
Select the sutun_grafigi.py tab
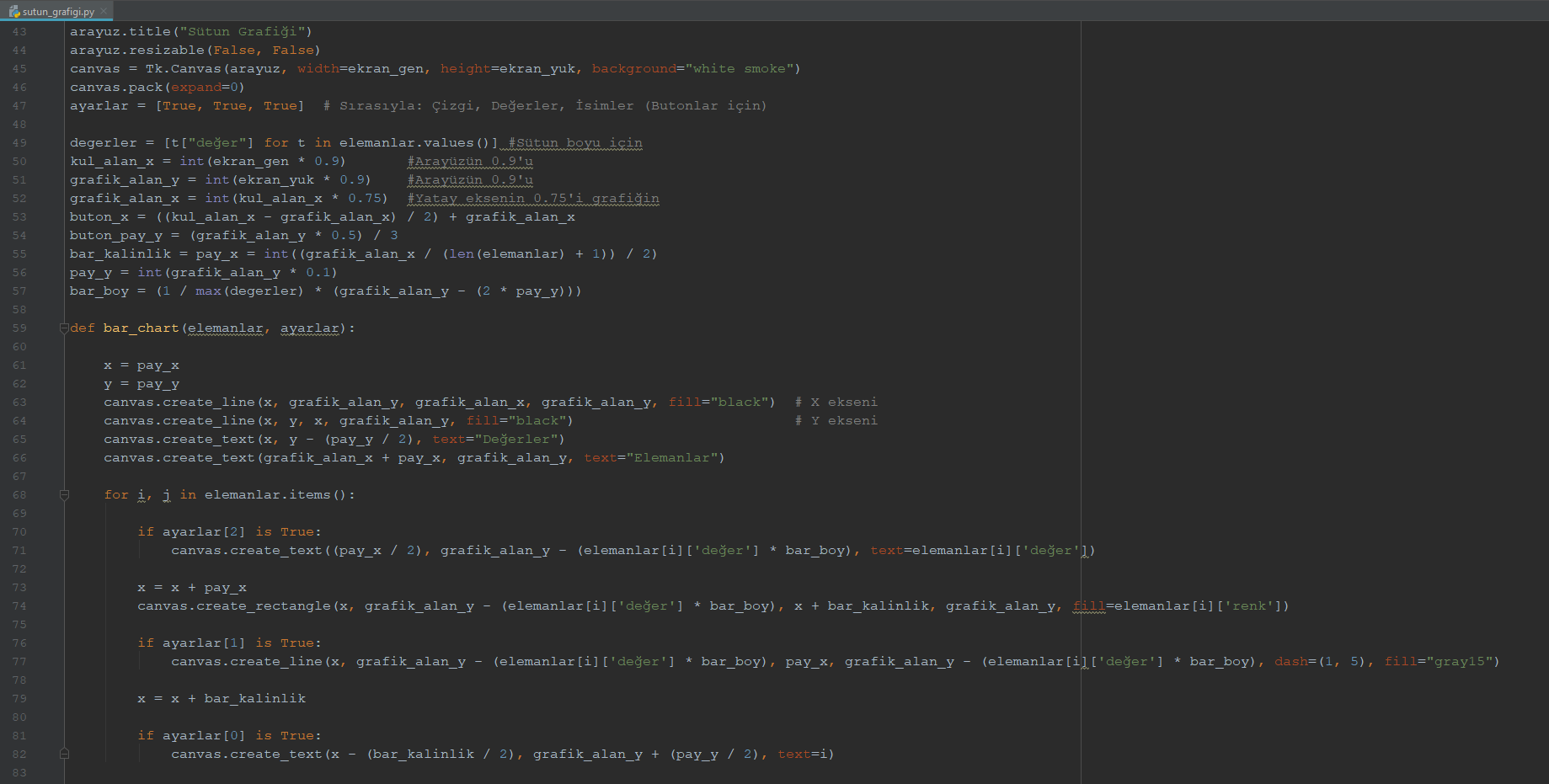[x=58, y=12]
